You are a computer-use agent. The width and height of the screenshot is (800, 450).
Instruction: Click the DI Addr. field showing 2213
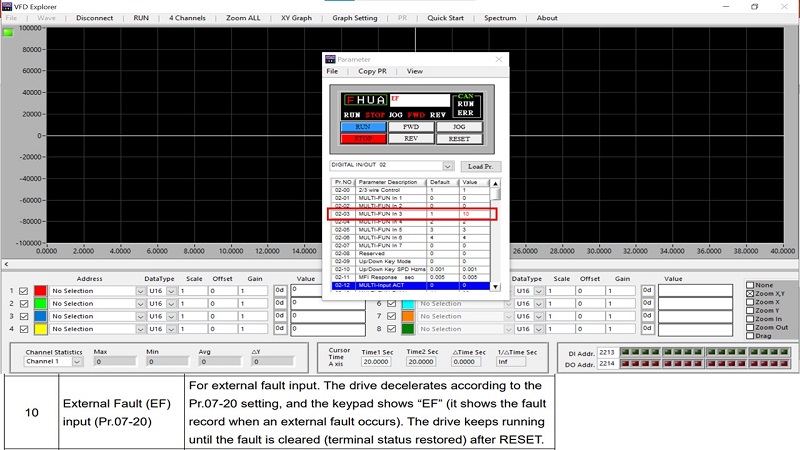point(607,352)
